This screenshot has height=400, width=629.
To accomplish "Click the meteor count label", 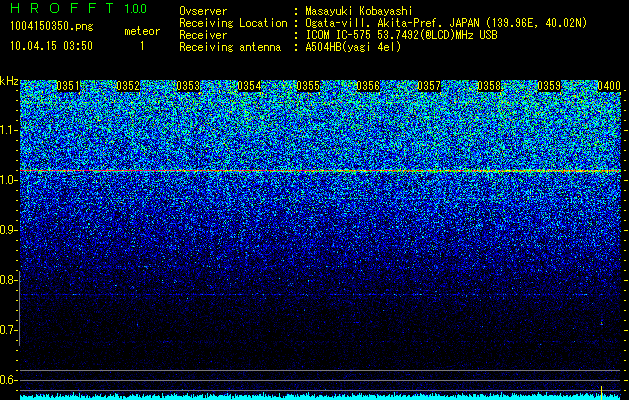I will pyautogui.click(x=142, y=31).
